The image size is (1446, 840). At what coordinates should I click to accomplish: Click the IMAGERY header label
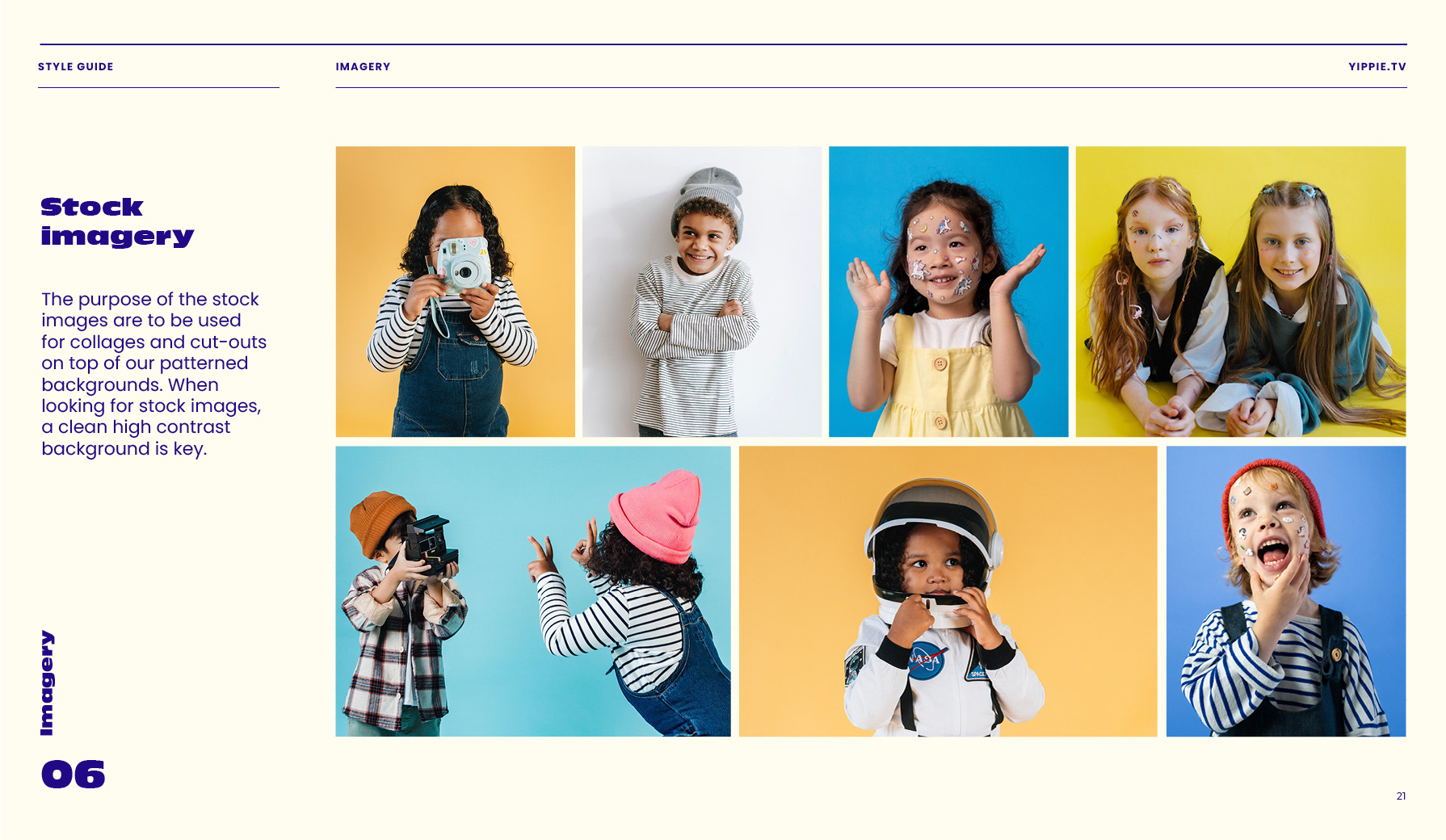coord(363,67)
